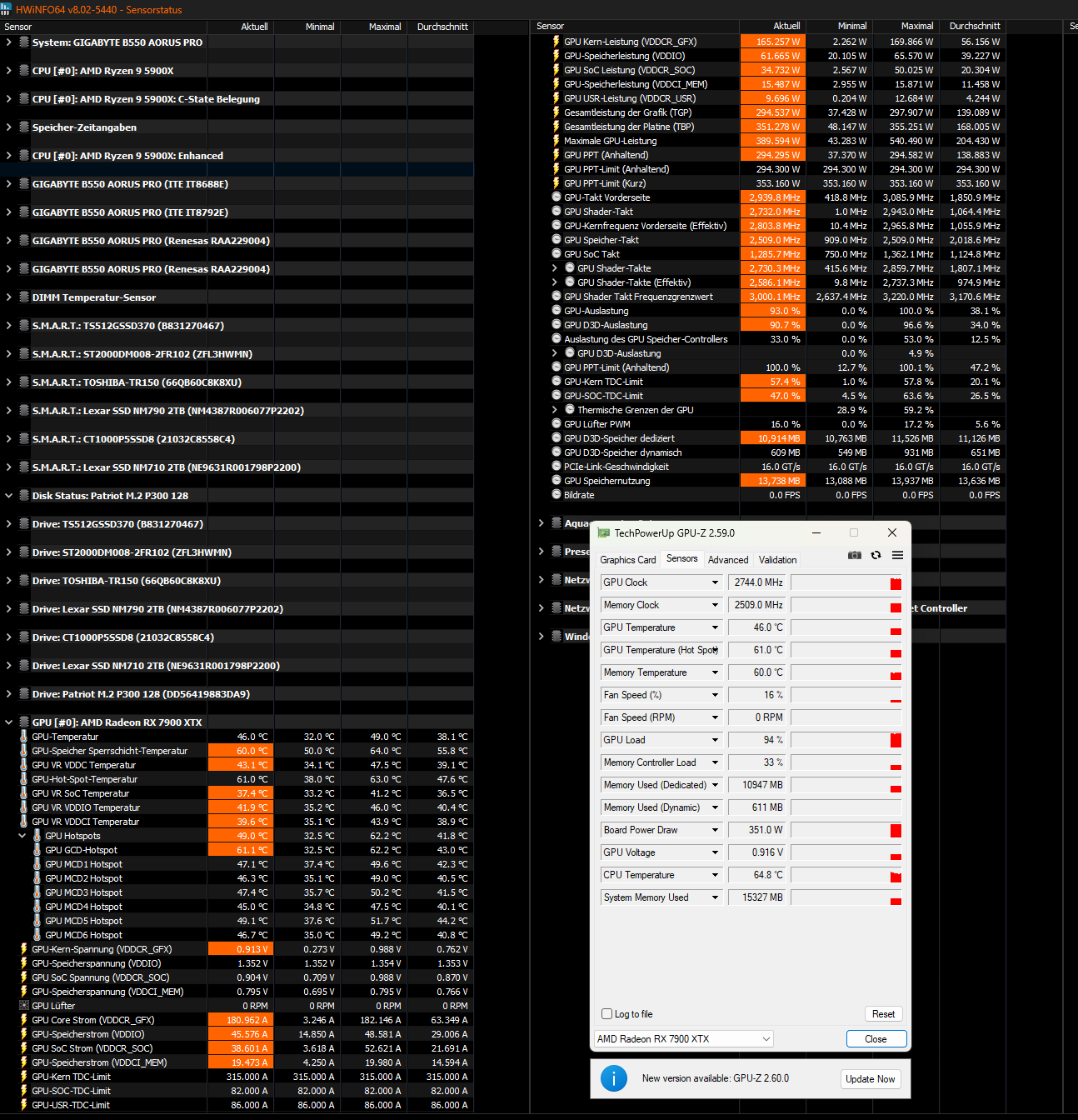Click the thermometer icon beside GPU-Temperatur

click(x=23, y=737)
